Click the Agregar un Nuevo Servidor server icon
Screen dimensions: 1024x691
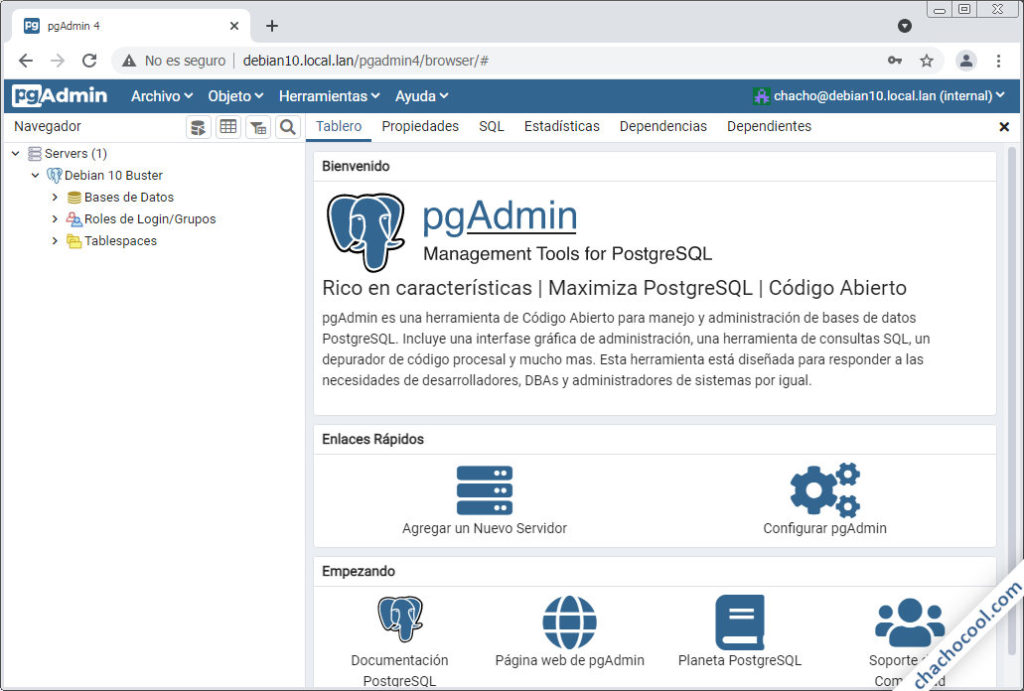[485, 490]
